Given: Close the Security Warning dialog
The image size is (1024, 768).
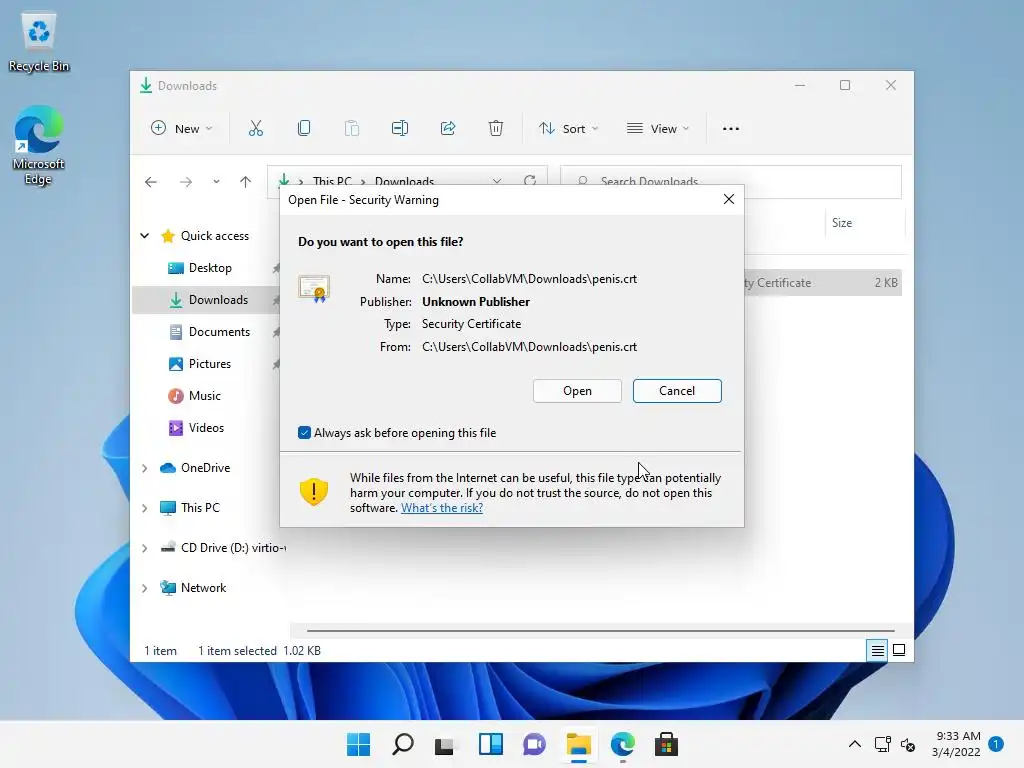Looking at the screenshot, I should point(729,199).
